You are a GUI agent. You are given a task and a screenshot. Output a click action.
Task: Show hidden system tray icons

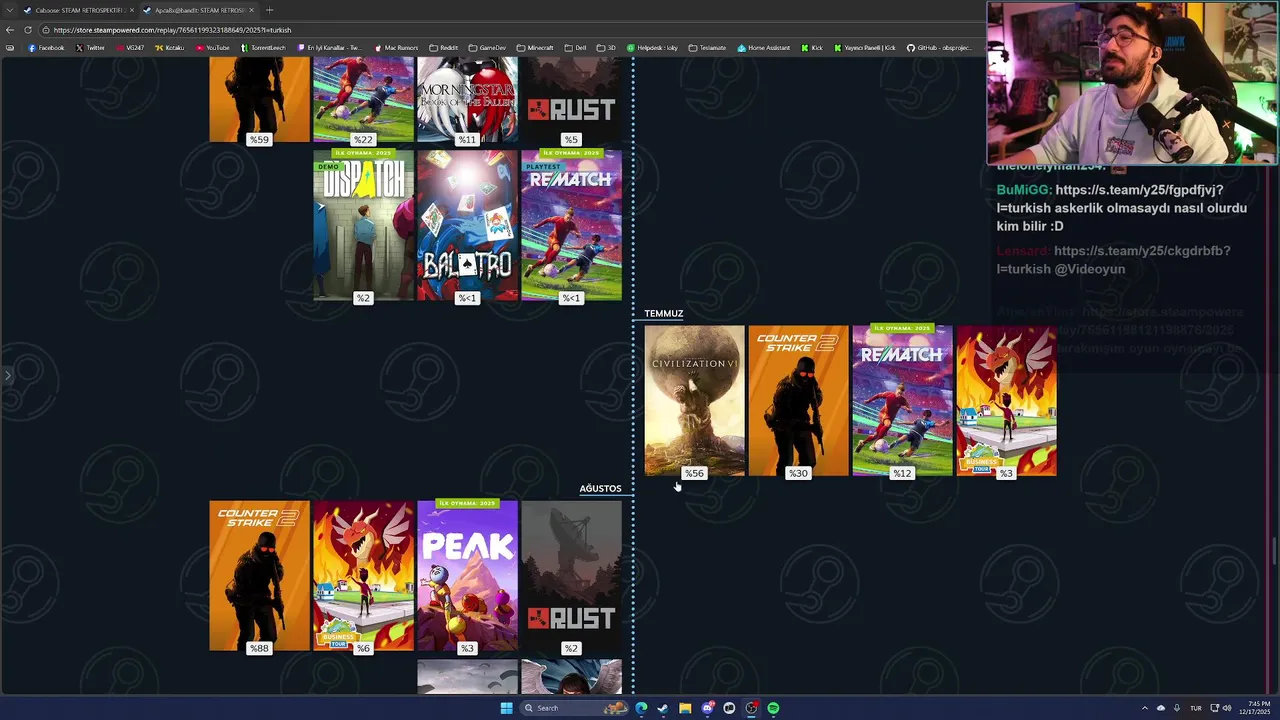pos(1145,708)
